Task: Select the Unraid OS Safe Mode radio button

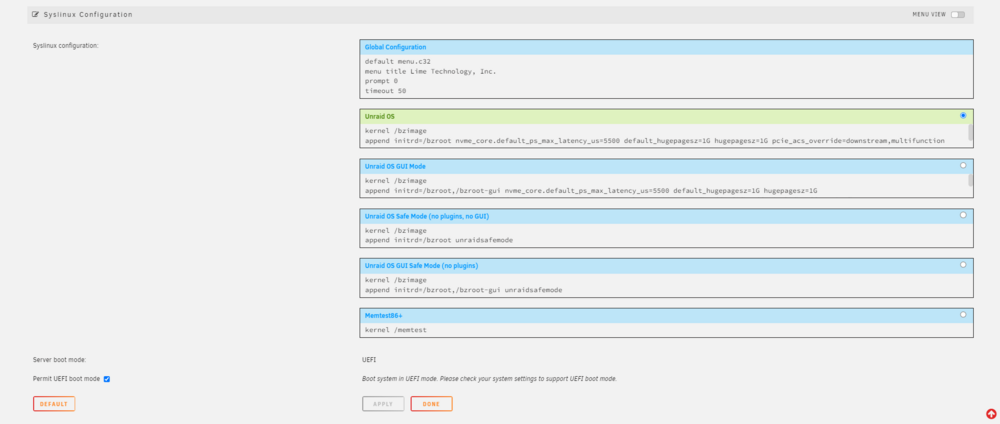Action: point(963,215)
